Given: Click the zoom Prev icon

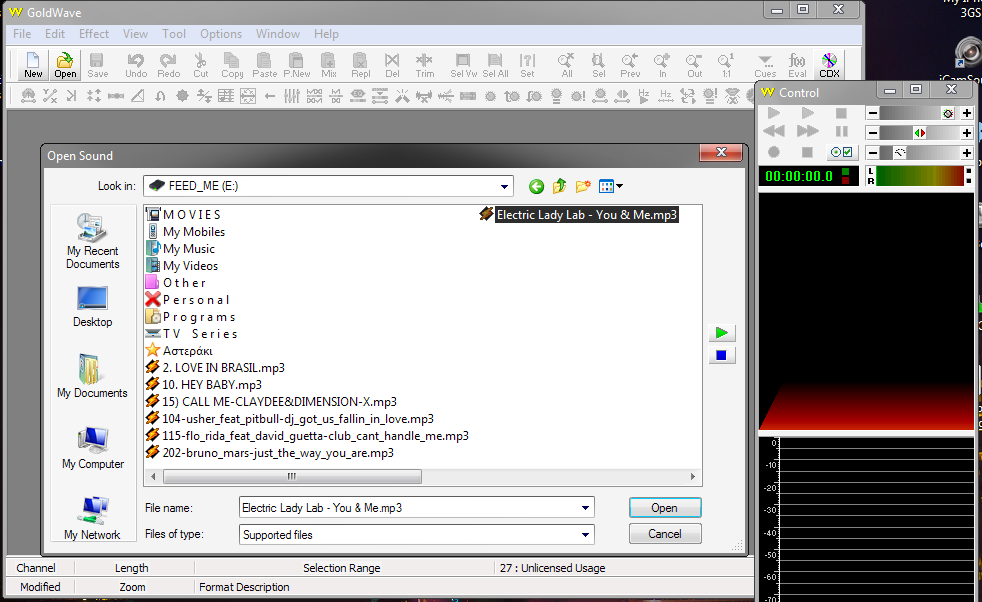Looking at the screenshot, I should (630, 65).
